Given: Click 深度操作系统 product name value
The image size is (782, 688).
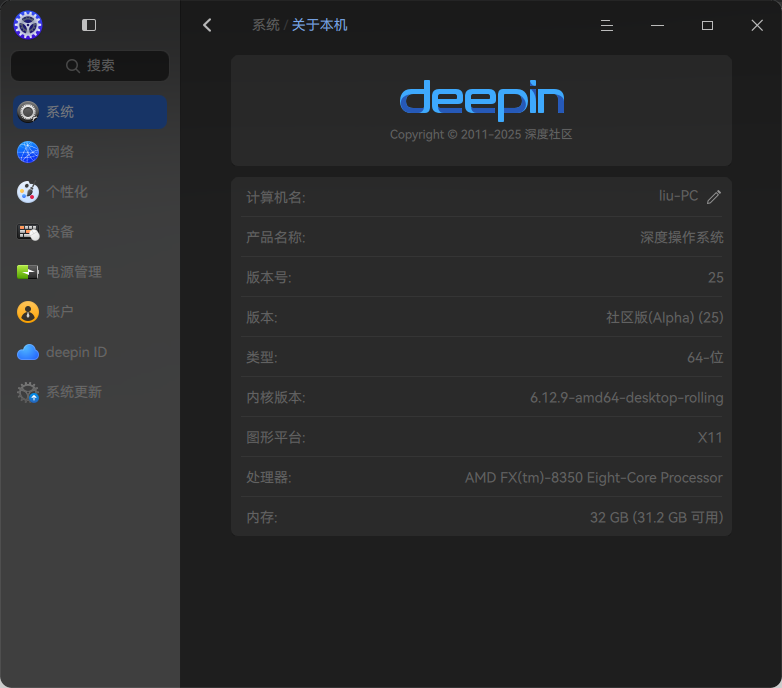Looking at the screenshot, I should [x=682, y=237].
